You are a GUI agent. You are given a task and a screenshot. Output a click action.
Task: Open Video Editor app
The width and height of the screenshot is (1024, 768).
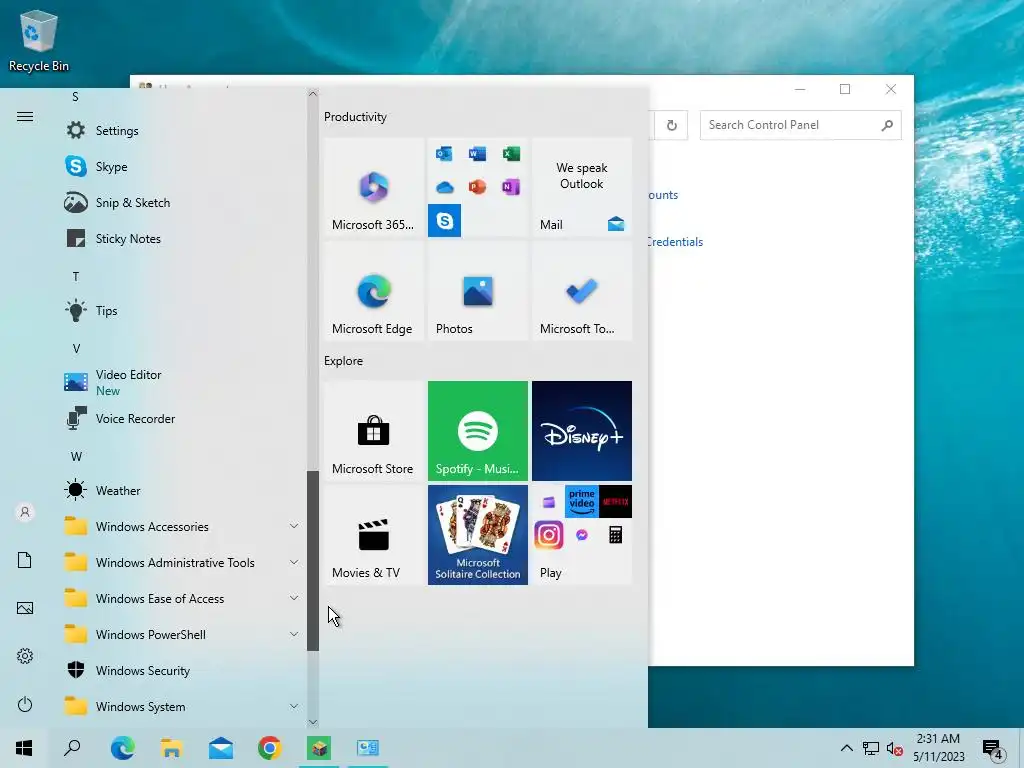click(182, 383)
